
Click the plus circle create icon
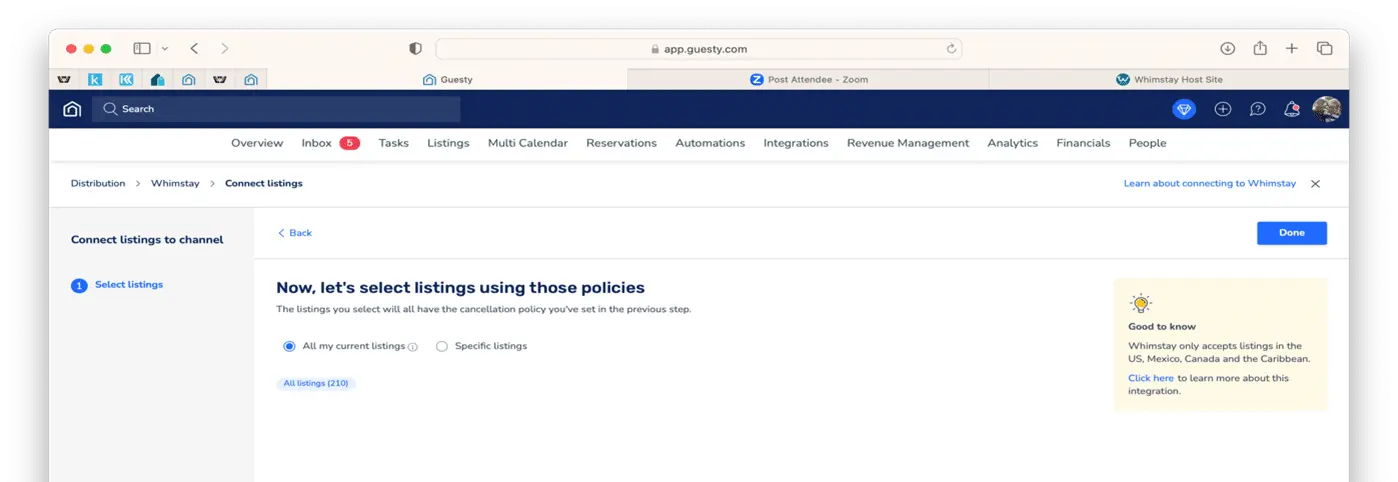[x=1222, y=109]
